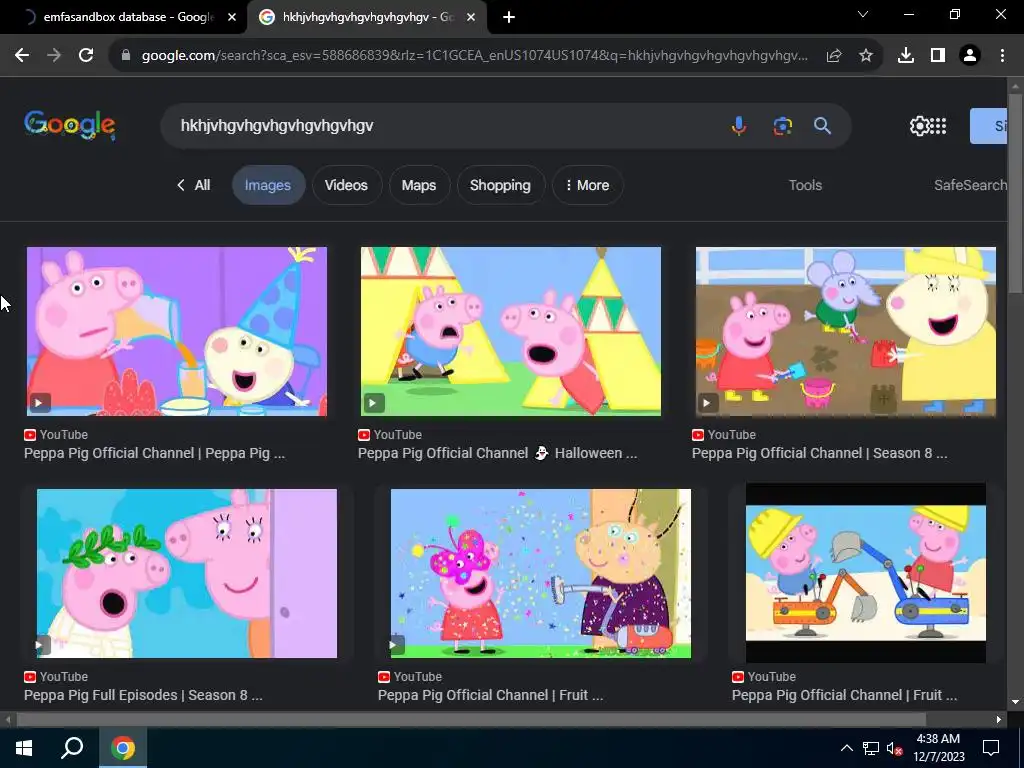Click the magnifier search icon in the search box
Image resolution: width=1024 pixels, height=768 pixels.
tap(822, 125)
